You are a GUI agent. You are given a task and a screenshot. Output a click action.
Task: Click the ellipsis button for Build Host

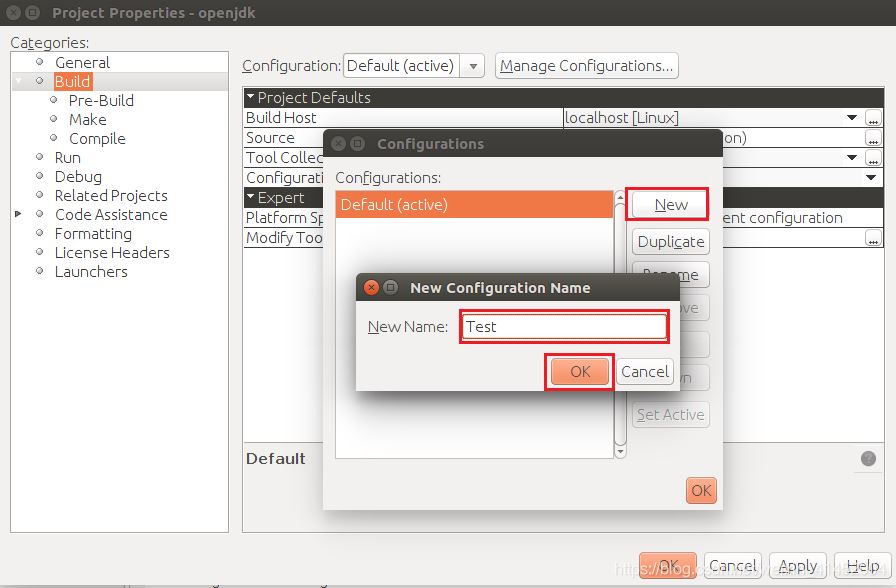[873, 118]
